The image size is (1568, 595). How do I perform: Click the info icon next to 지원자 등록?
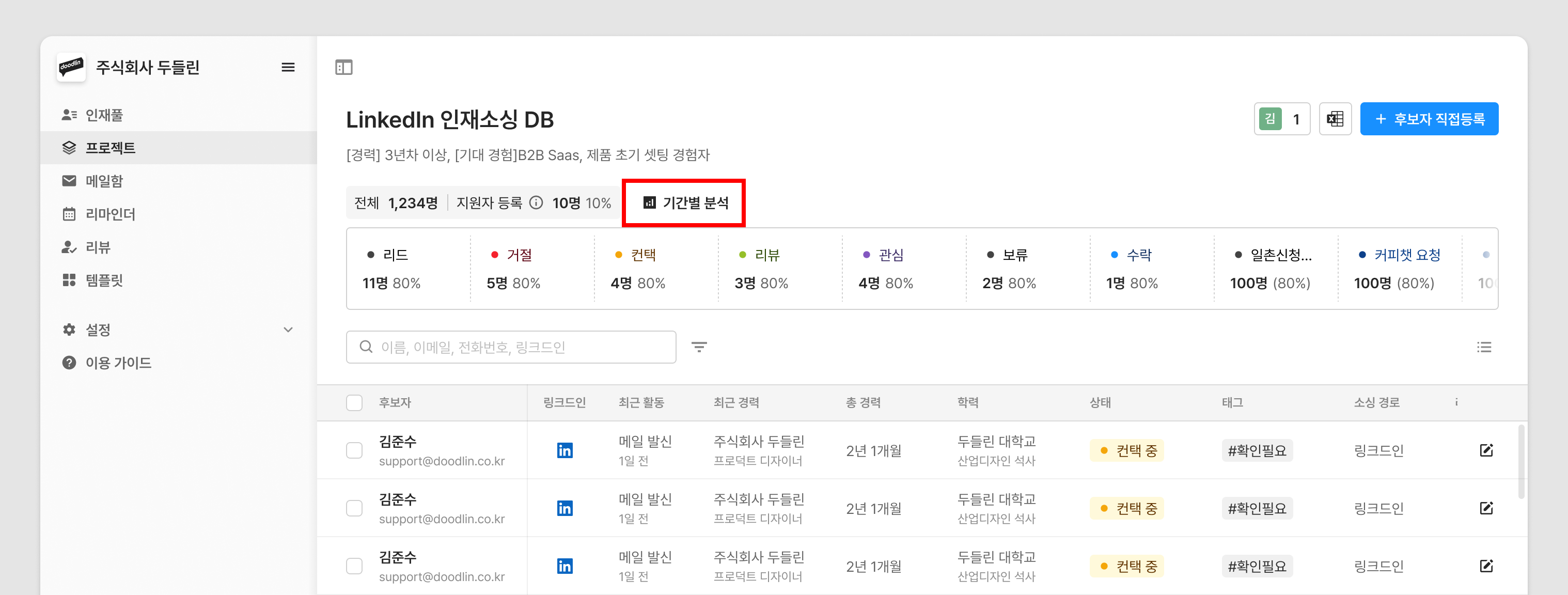(x=536, y=203)
